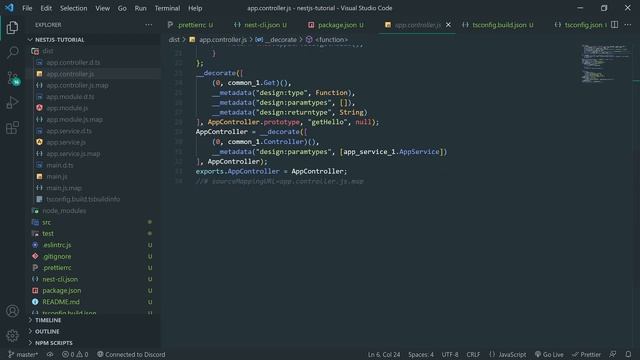Open notifications bell icon
Image resolution: width=640 pixels, height=360 pixels.
tap(628, 354)
